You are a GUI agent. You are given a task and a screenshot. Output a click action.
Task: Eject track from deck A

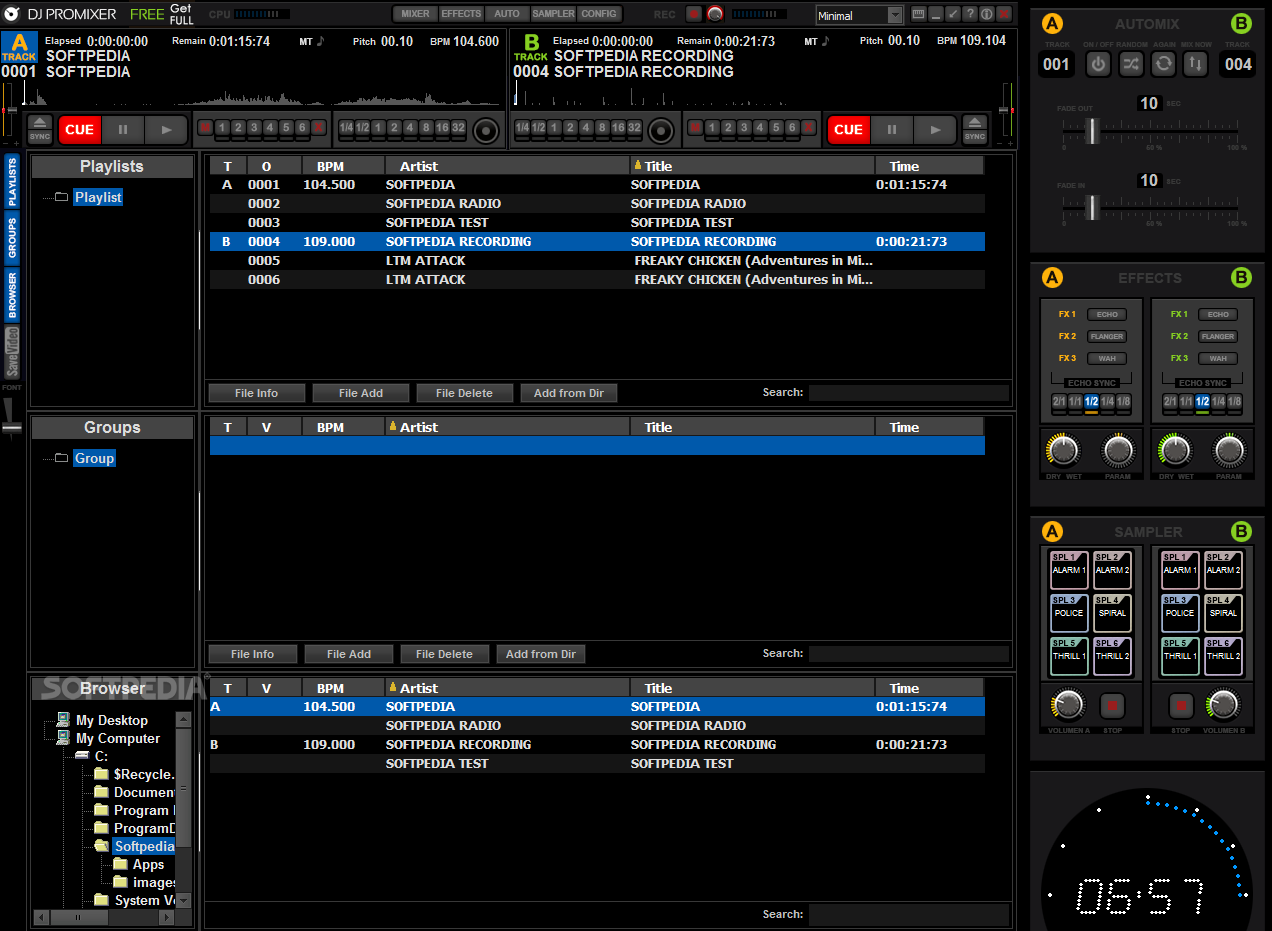point(40,123)
